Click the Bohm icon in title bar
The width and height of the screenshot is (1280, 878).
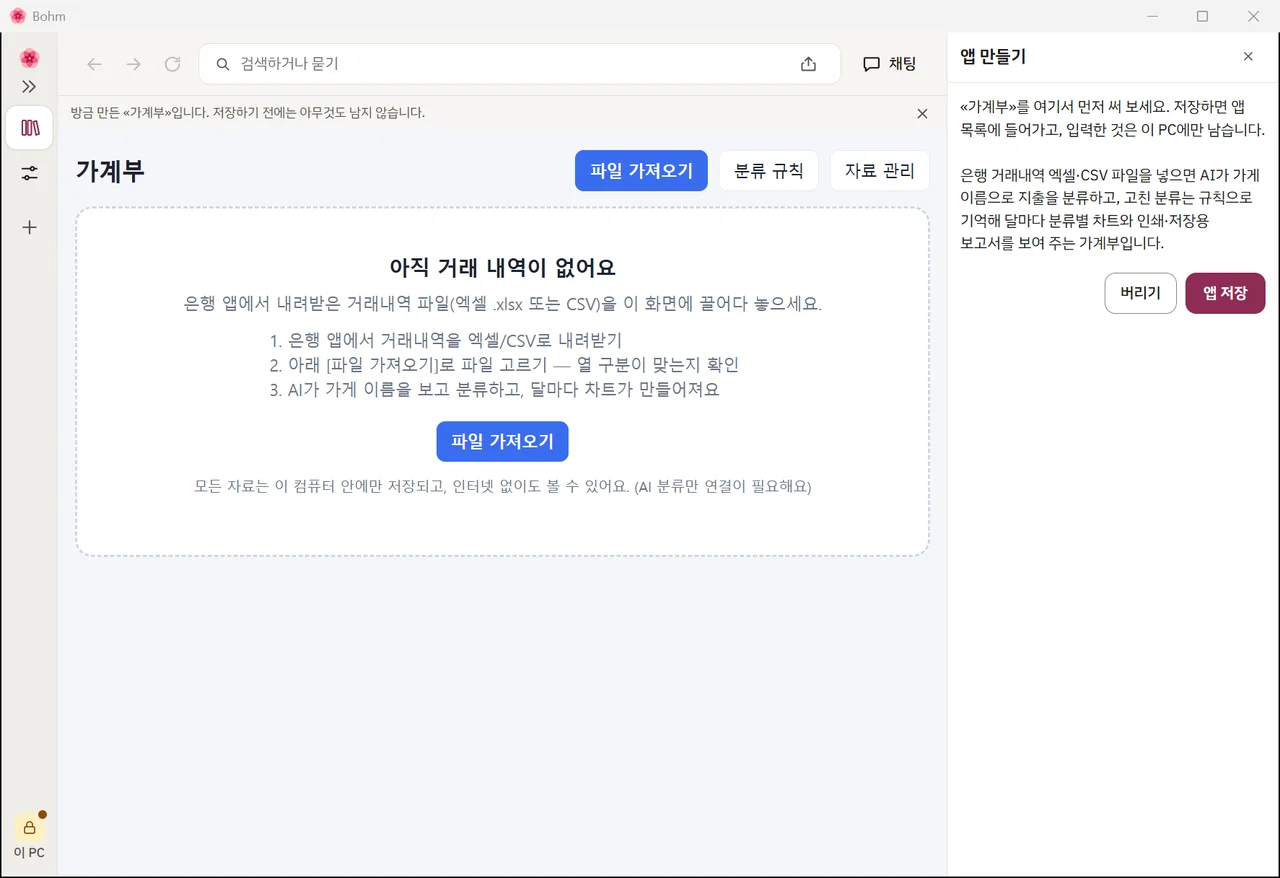(x=17, y=16)
